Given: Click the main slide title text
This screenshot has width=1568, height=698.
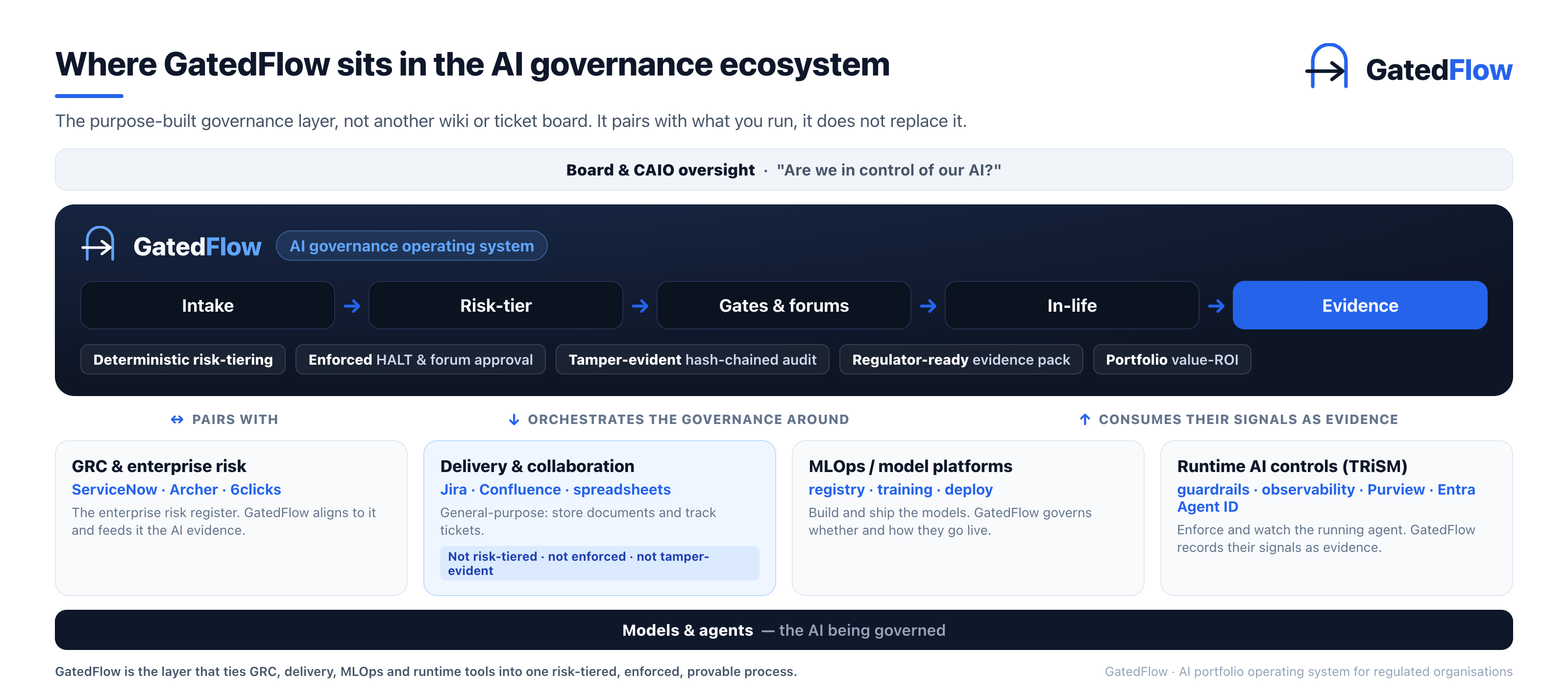Looking at the screenshot, I should (x=472, y=65).
